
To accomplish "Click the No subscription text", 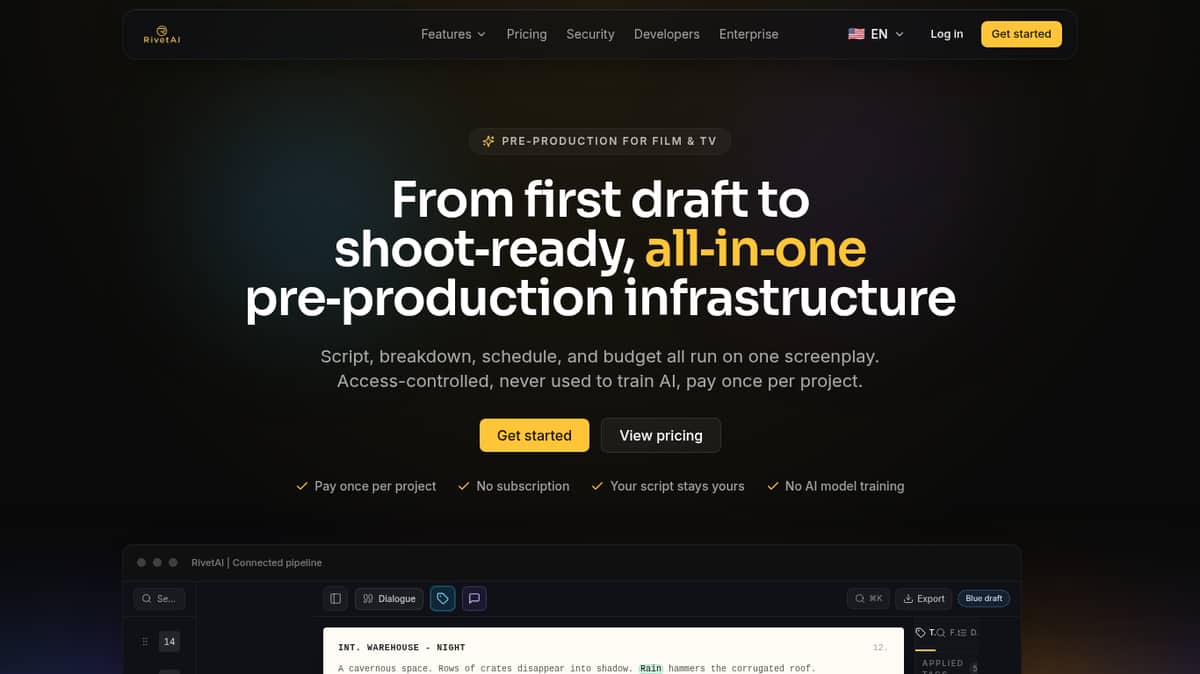I will [523, 486].
